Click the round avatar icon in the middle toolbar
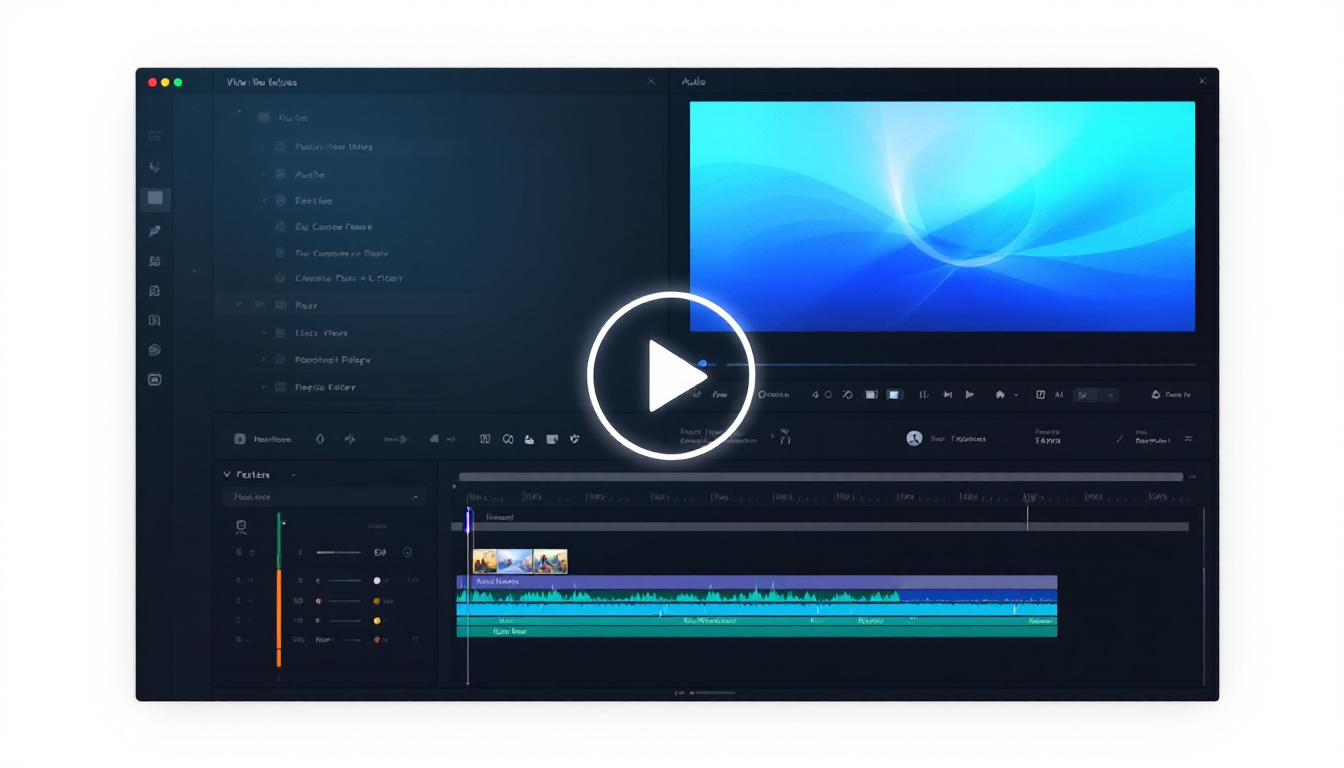Screen dimensions: 1344x768 (914, 438)
